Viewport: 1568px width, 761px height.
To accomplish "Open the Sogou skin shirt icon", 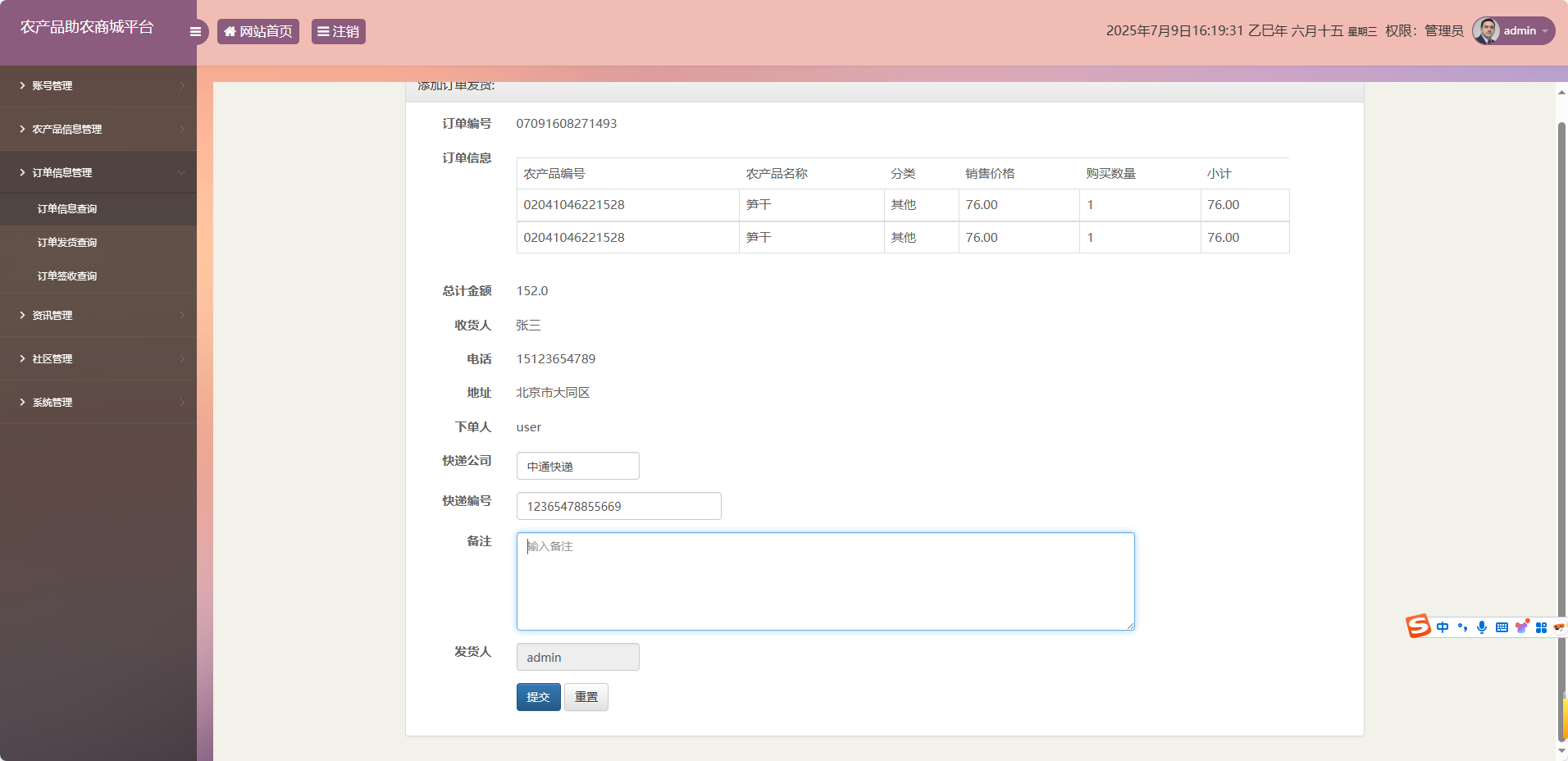I will [x=1522, y=627].
